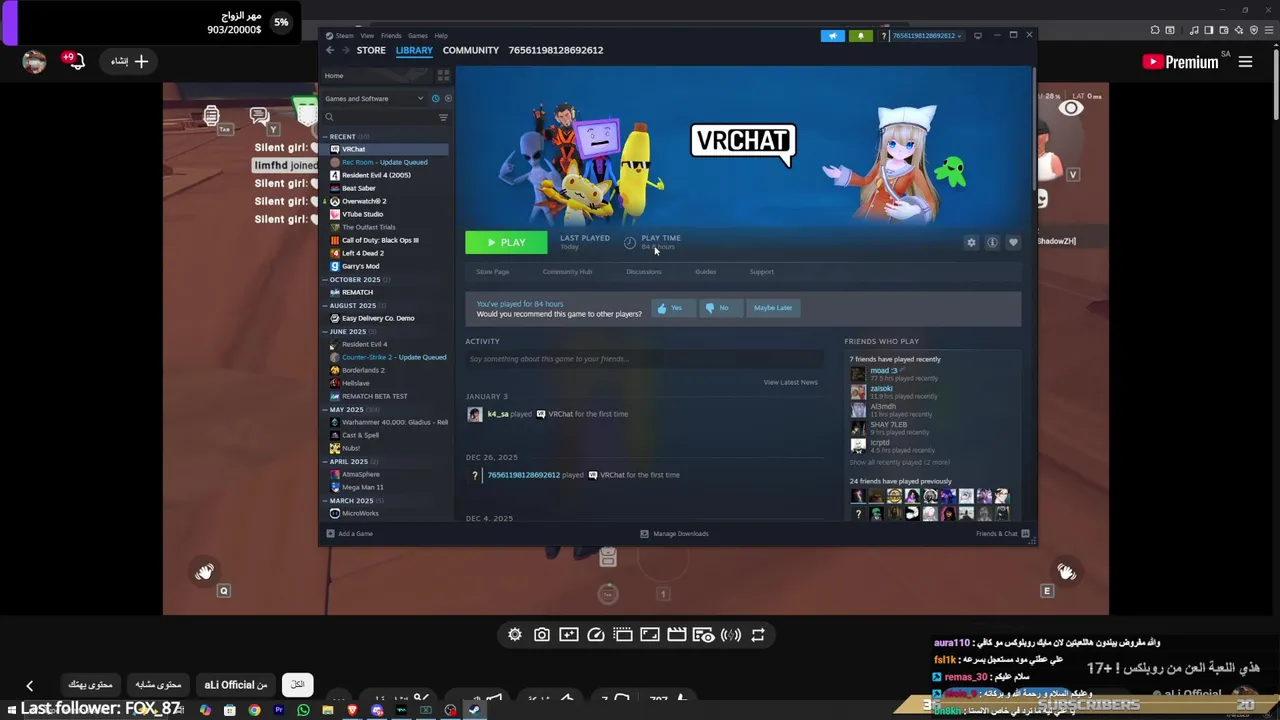This screenshot has width=1280, height=720.
Task: Click Show all recently played link
Action: (899, 463)
